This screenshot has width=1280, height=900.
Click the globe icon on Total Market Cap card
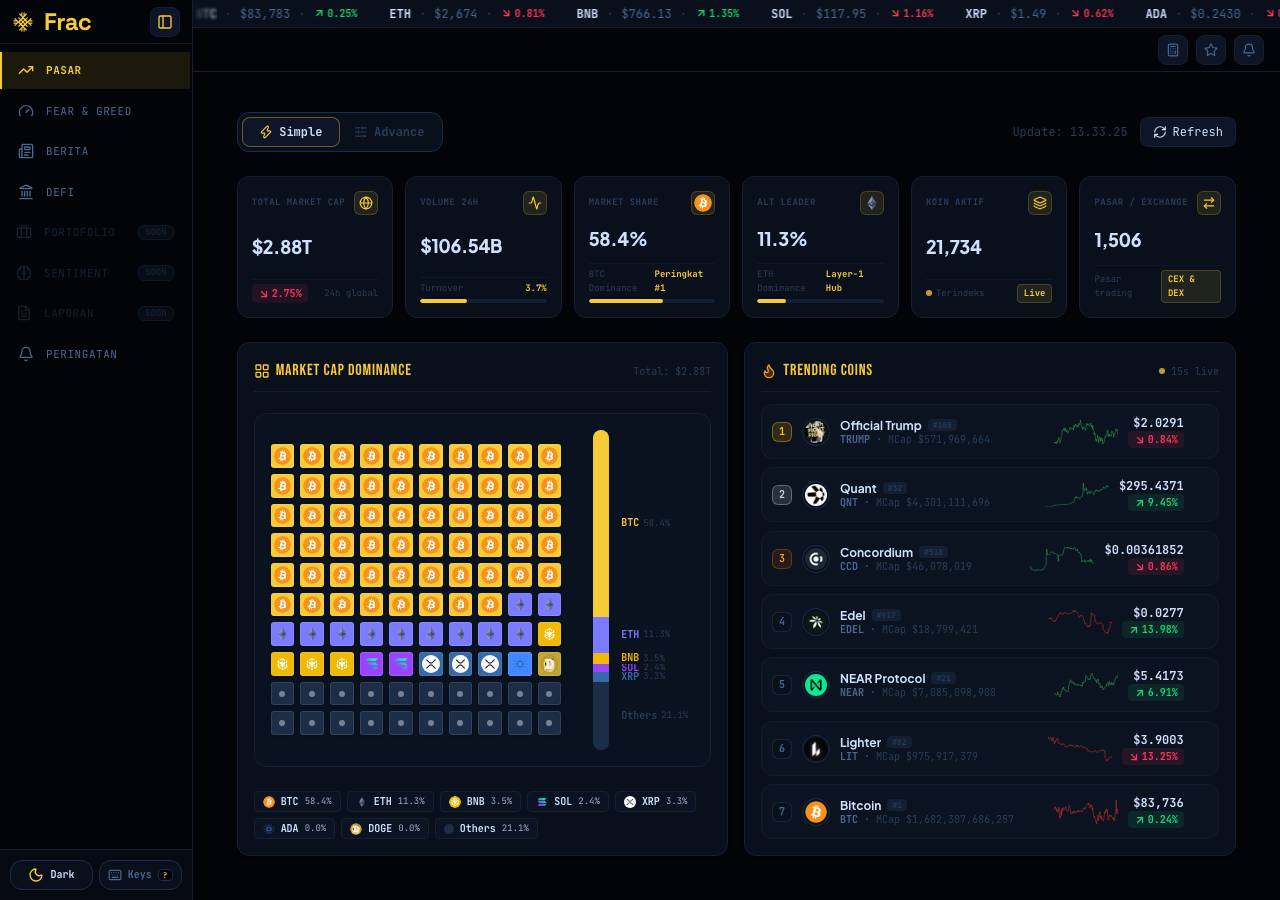tap(366, 203)
